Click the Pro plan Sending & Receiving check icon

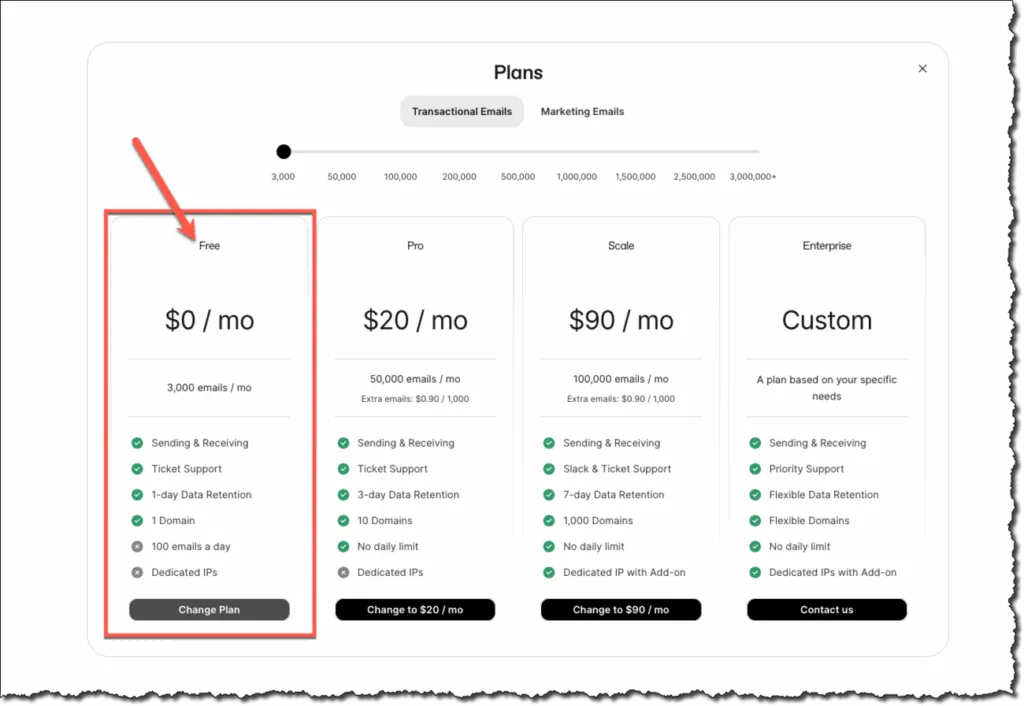click(x=343, y=443)
